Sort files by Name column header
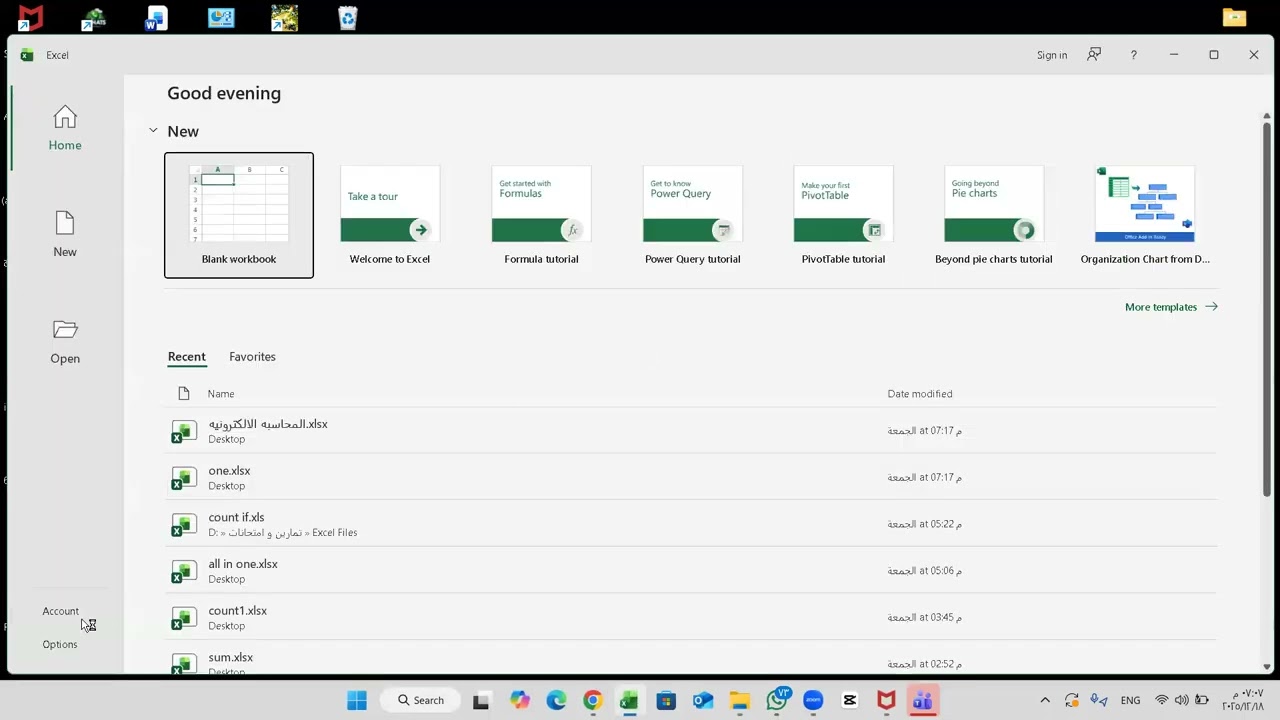This screenshot has height=720, width=1280. coord(221,394)
